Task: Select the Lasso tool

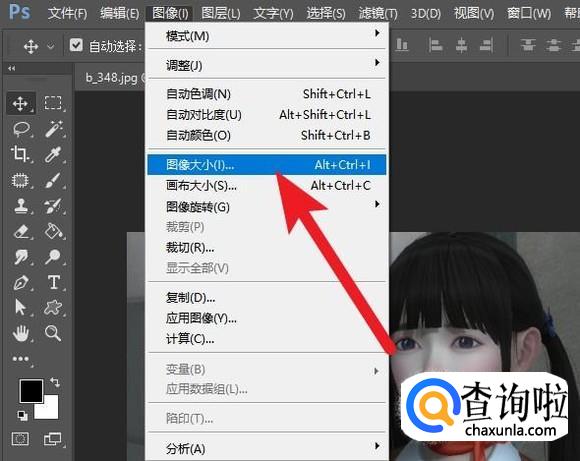Action: [x=21, y=129]
